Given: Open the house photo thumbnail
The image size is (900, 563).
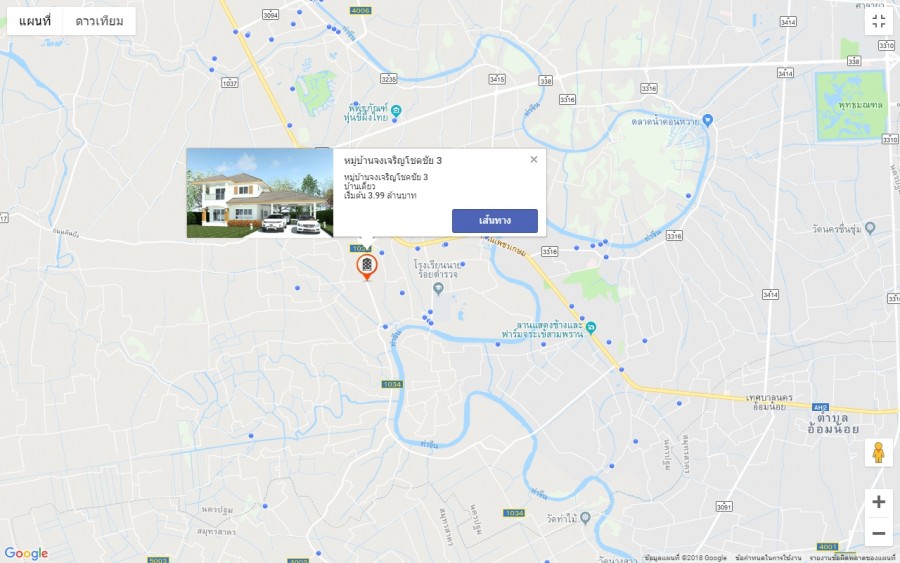Looking at the screenshot, I should (x=260, y=193).
